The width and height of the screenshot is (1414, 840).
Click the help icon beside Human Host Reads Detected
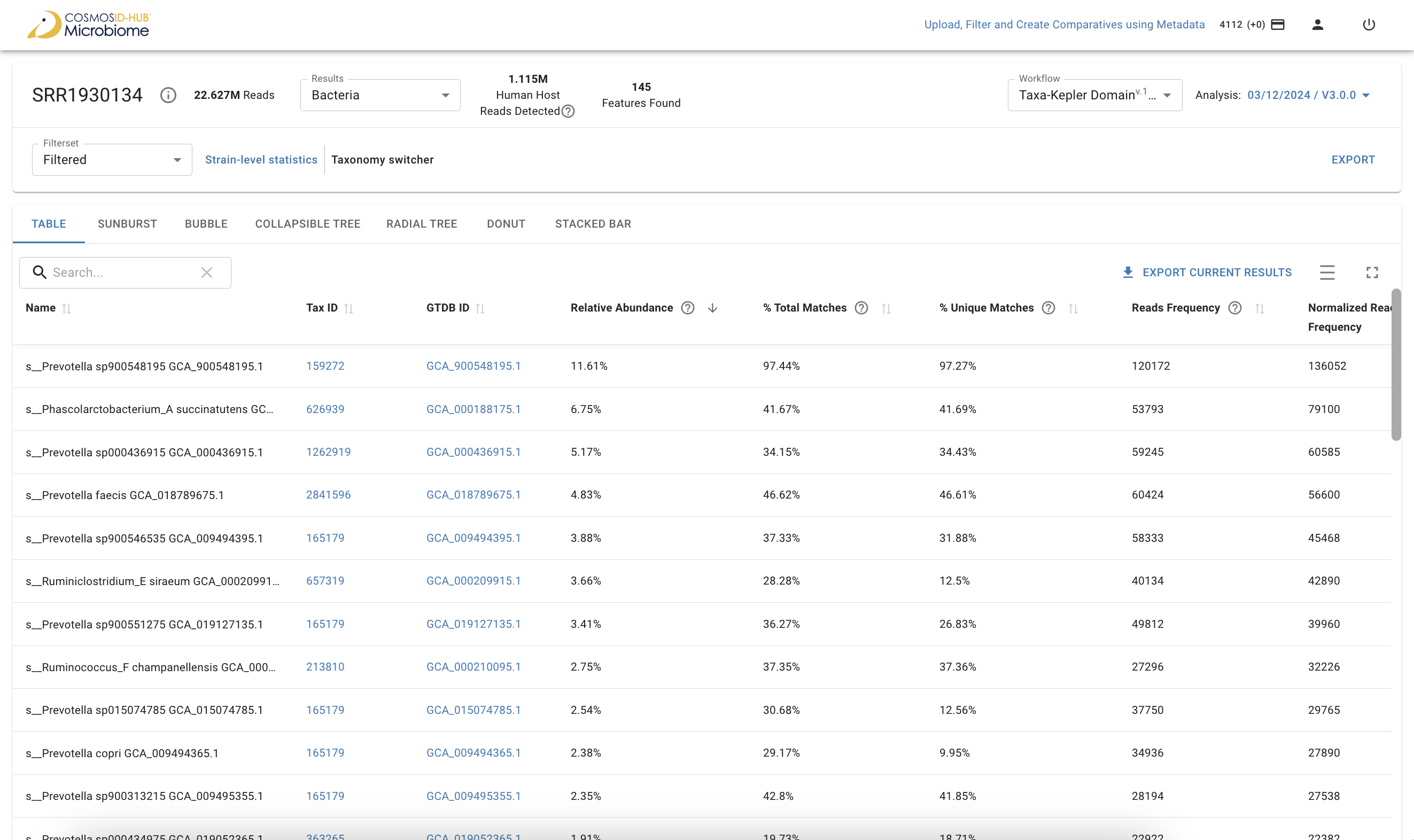(568, 112)
